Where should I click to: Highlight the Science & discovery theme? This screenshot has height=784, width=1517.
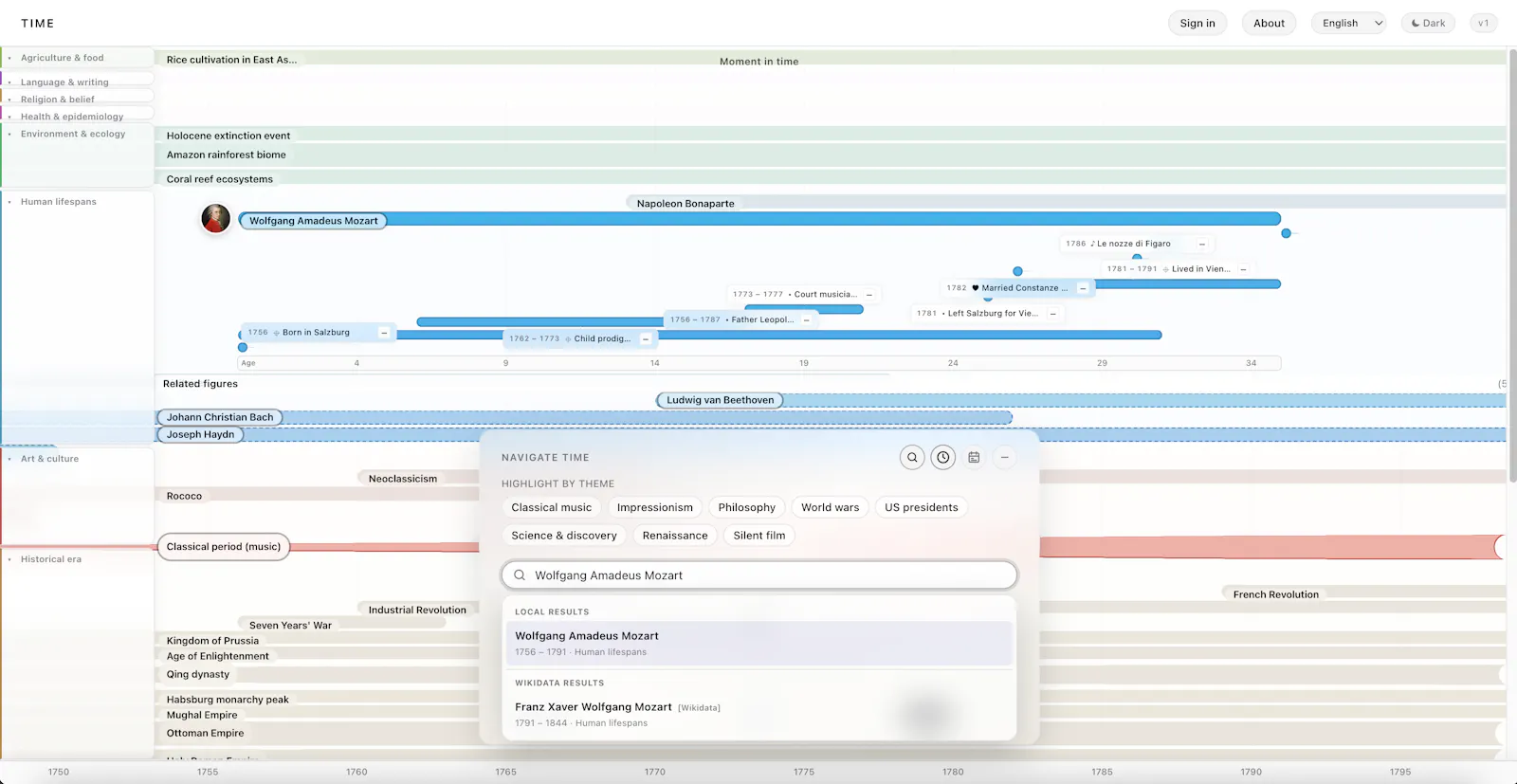[x=564, y=536]
